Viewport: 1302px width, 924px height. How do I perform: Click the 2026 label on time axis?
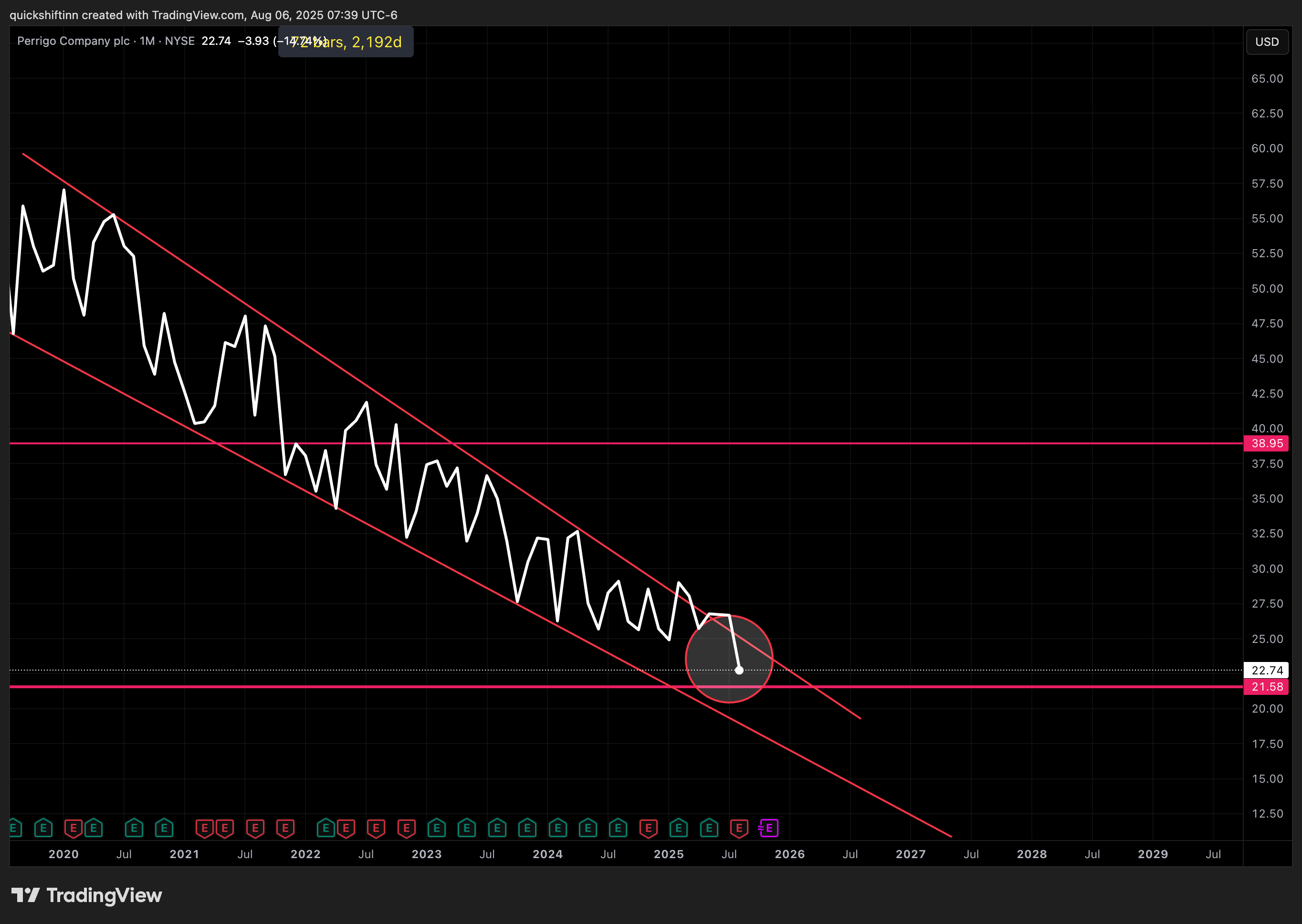[789, 854]
